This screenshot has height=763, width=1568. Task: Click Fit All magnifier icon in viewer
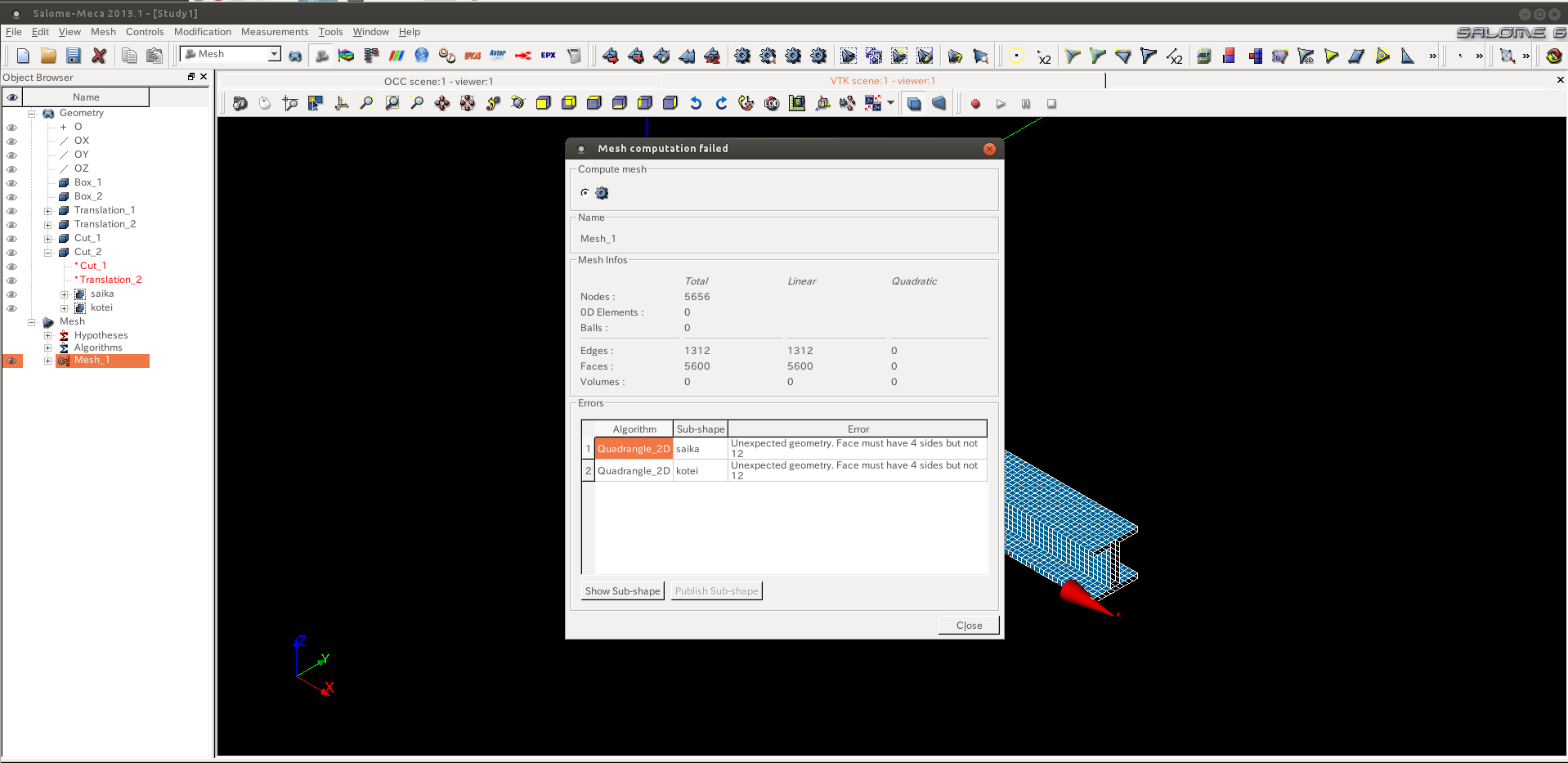(x=367, y=103)
